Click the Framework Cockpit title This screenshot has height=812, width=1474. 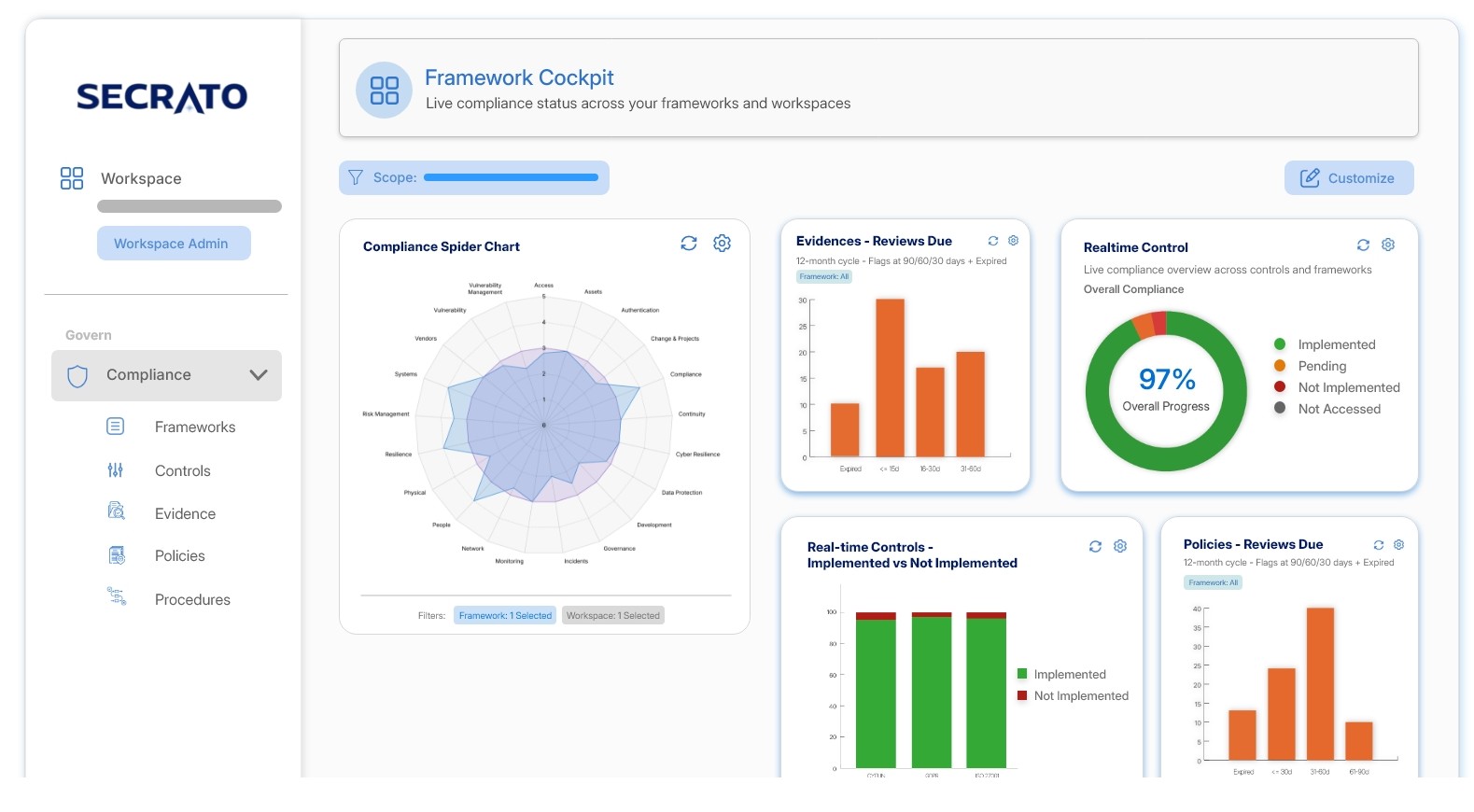pyautogui.click(x=519, y=77)
